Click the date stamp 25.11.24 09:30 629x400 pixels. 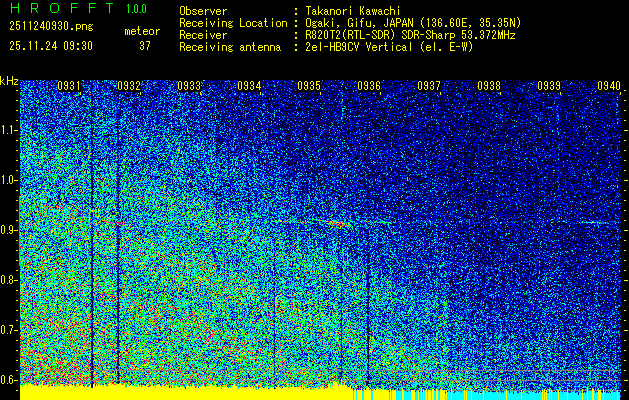(51, 46)
